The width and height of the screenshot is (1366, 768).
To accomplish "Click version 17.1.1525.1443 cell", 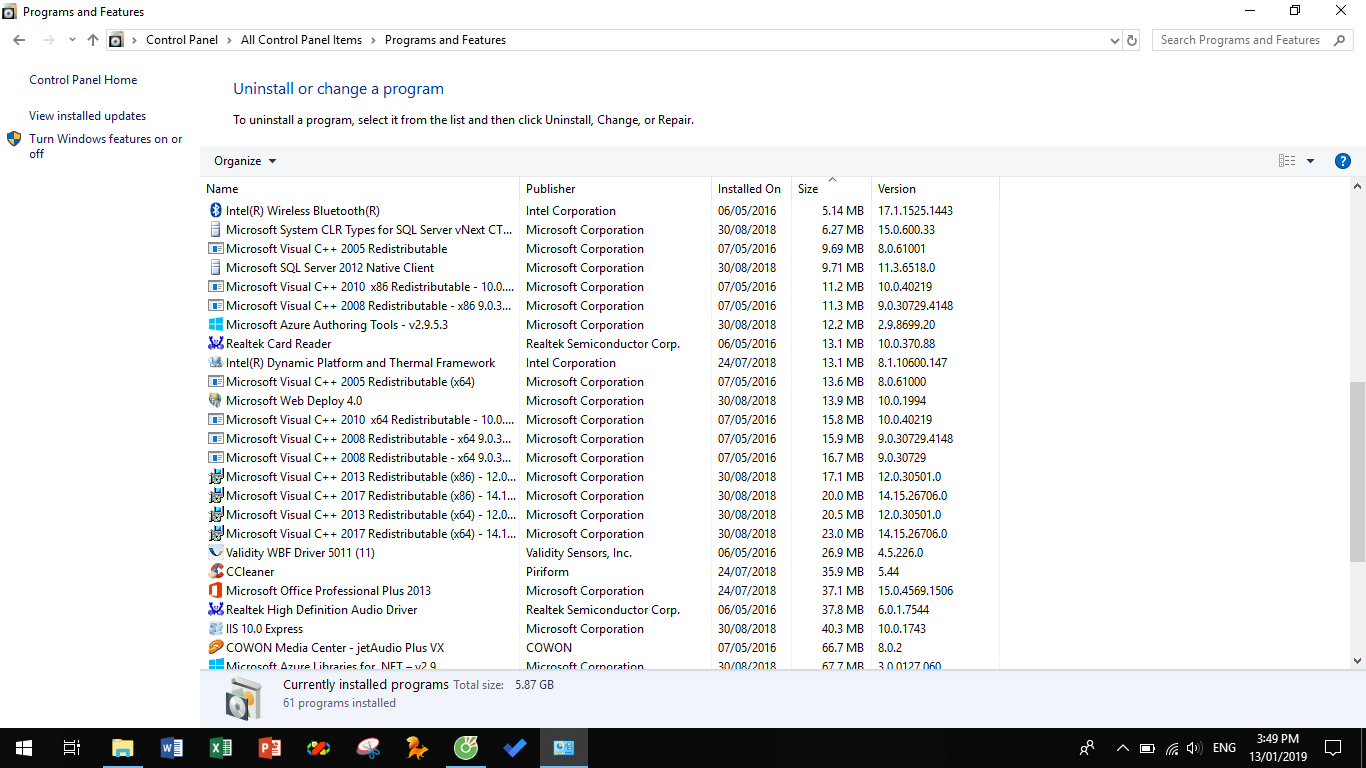I will click(x=915, y=211).
